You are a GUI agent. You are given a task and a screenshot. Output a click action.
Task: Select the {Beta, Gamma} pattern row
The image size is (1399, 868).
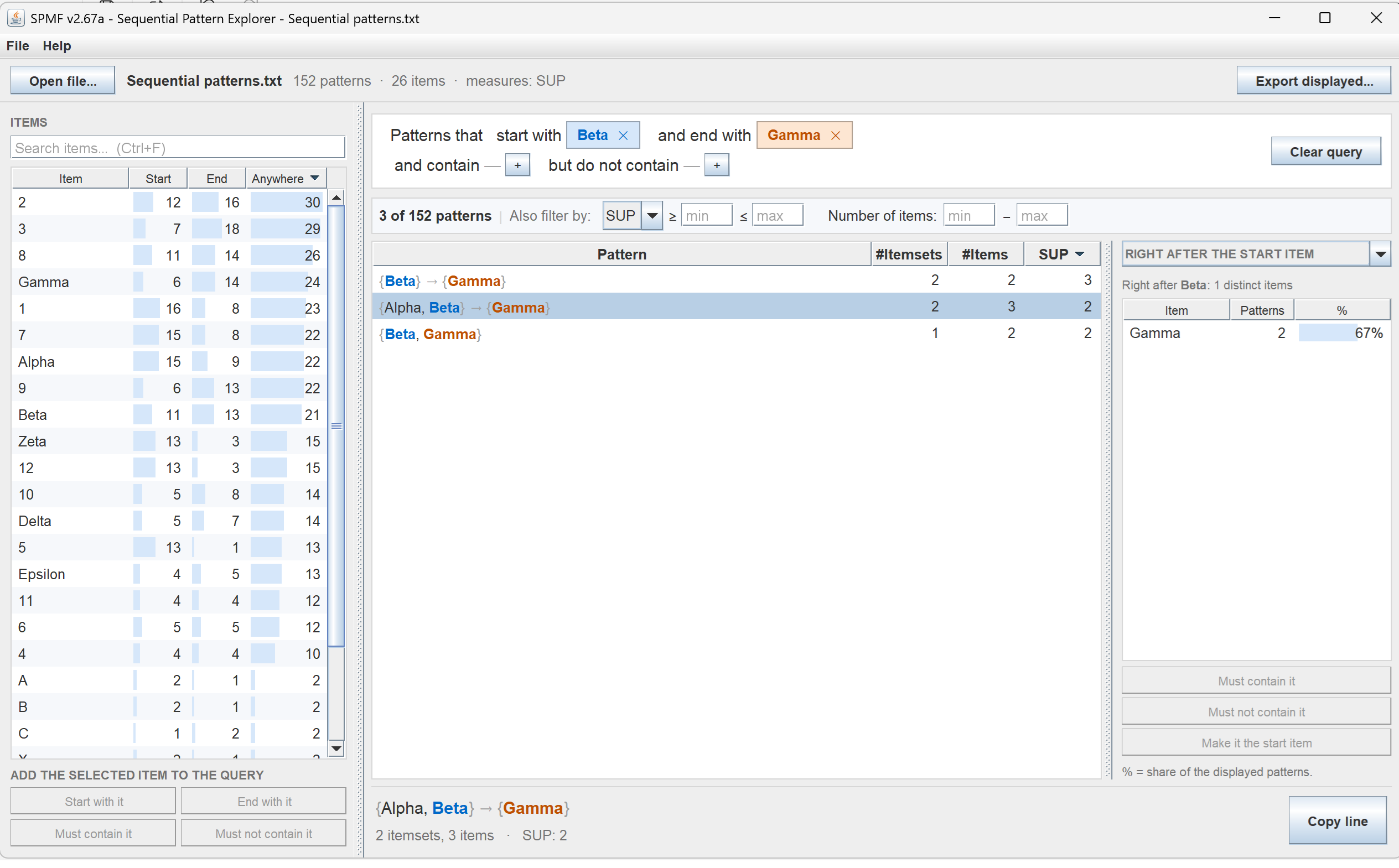click(736, 334)
